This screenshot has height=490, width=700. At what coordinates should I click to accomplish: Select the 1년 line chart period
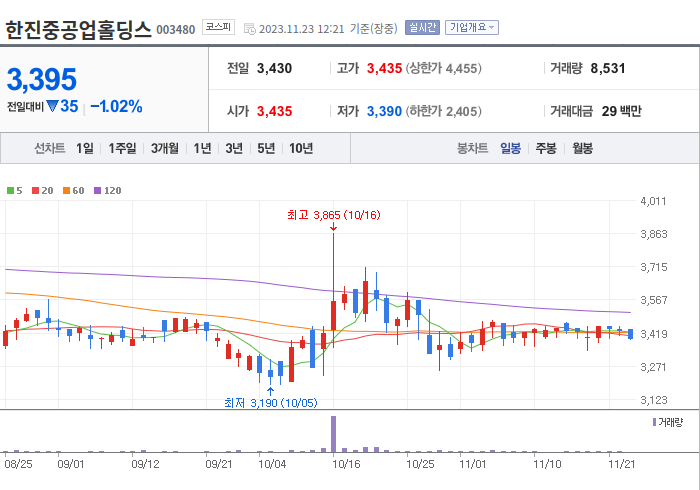click(x=202, y=148)
